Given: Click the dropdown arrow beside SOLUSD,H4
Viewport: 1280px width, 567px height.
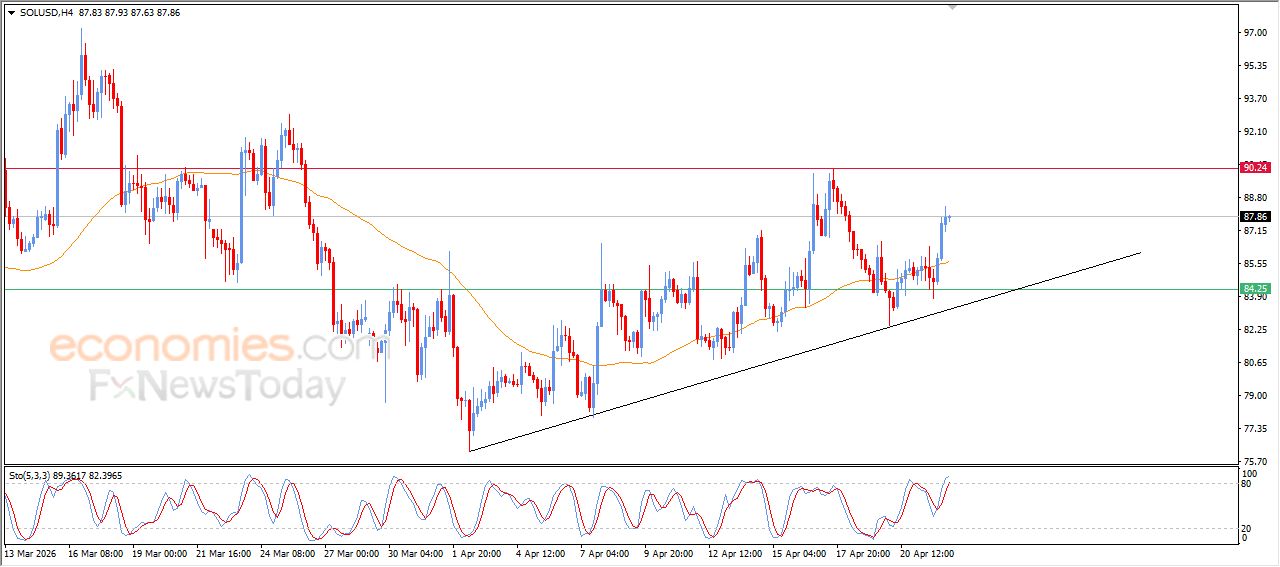Looking at the screenshot, I should click(11, 13).
